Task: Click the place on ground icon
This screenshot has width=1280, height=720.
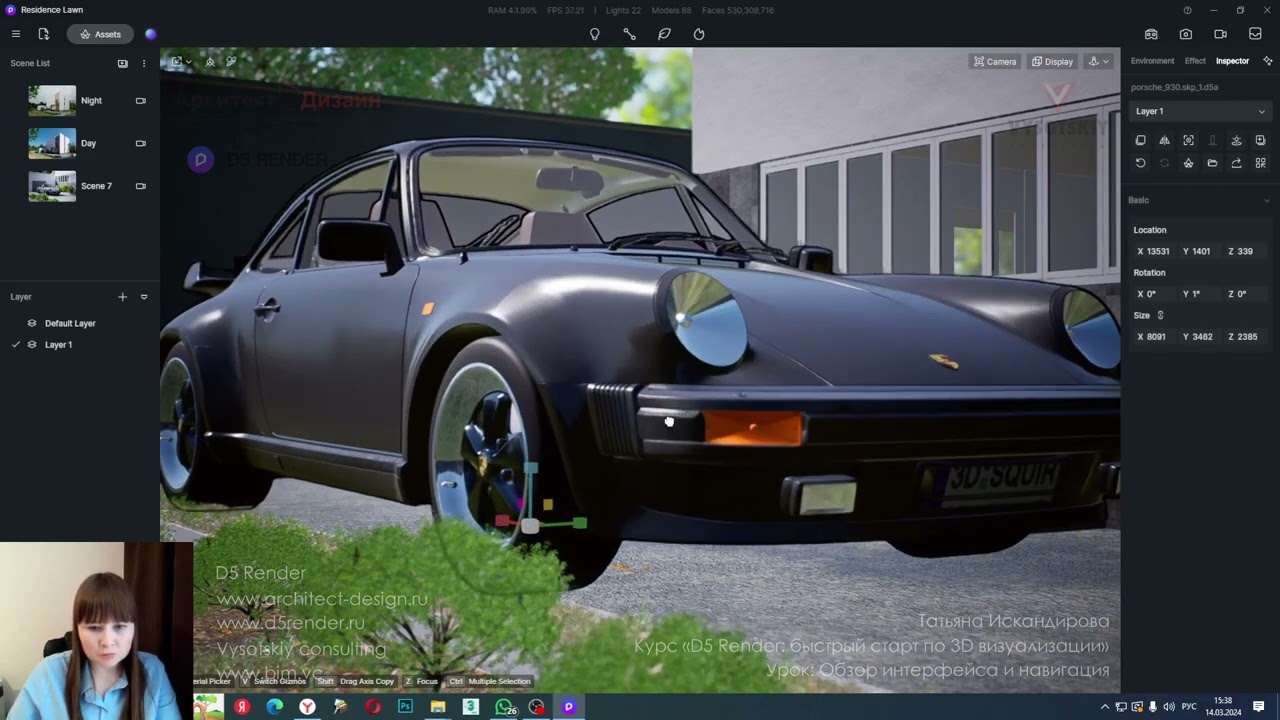Action: (x=1236, y=141)
